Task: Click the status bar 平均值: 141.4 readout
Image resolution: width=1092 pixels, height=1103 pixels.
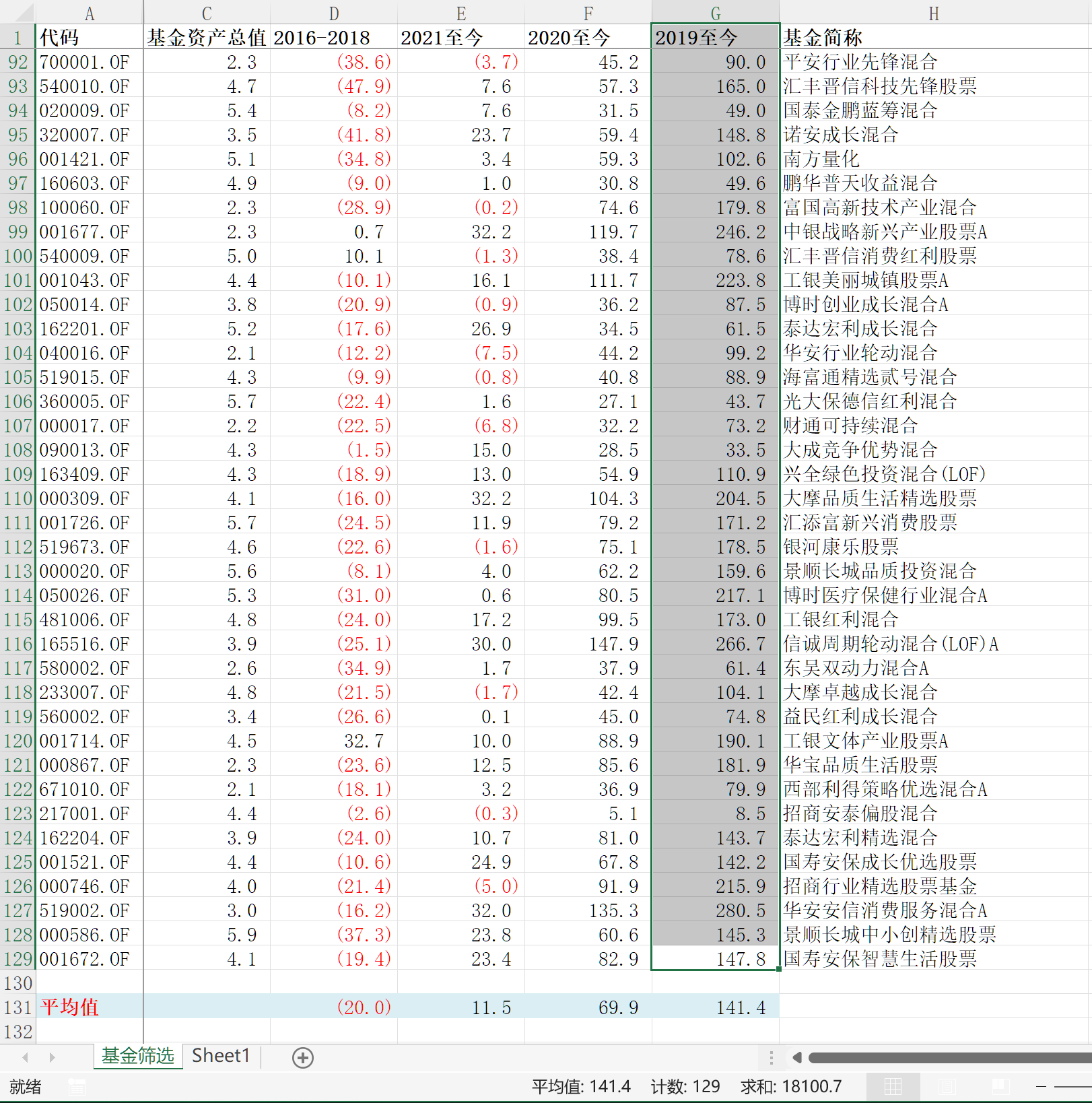Action: 581,1086
